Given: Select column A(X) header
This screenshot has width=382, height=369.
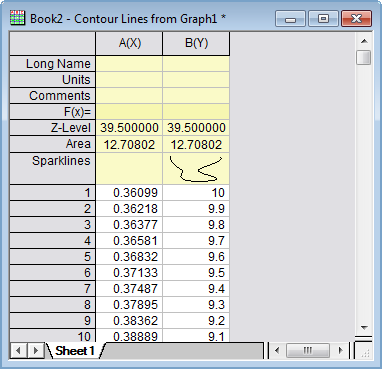Looking at the screenshot, I should click(129, 43).
